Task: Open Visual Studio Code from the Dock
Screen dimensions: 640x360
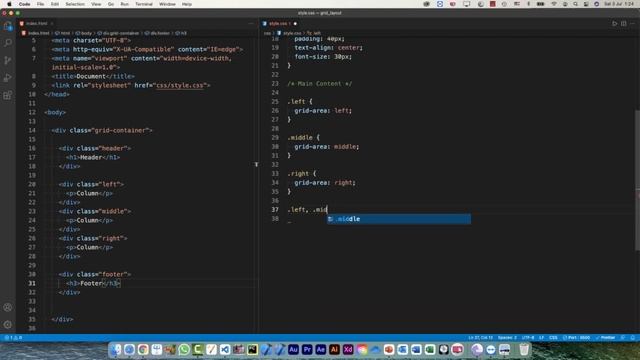Action: (x=225, y=349)
